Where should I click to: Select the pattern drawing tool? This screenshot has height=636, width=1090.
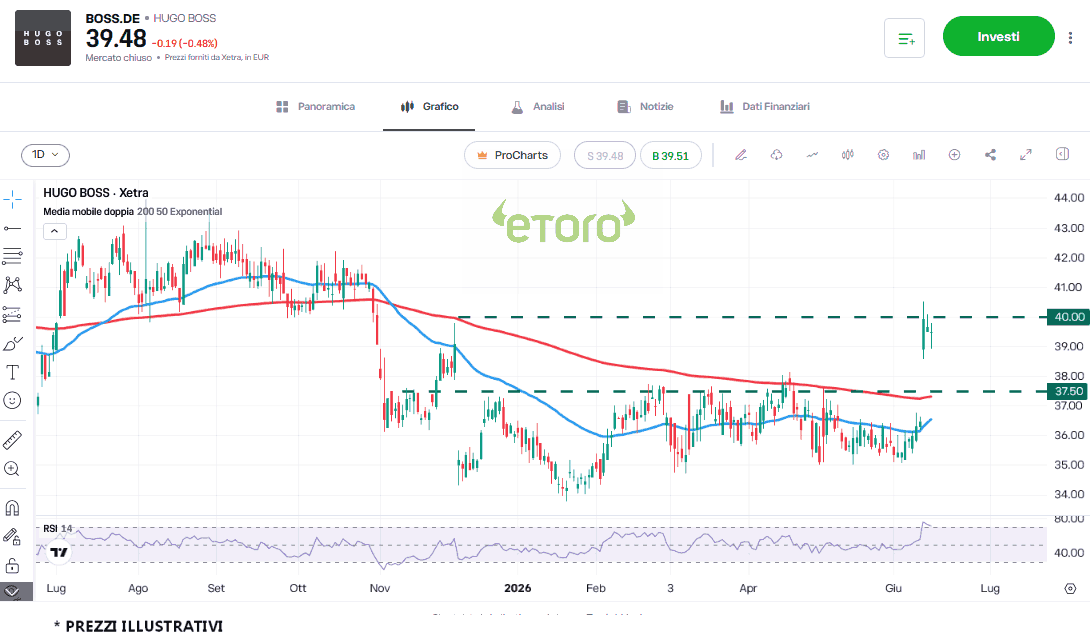(x=13, y=284)
